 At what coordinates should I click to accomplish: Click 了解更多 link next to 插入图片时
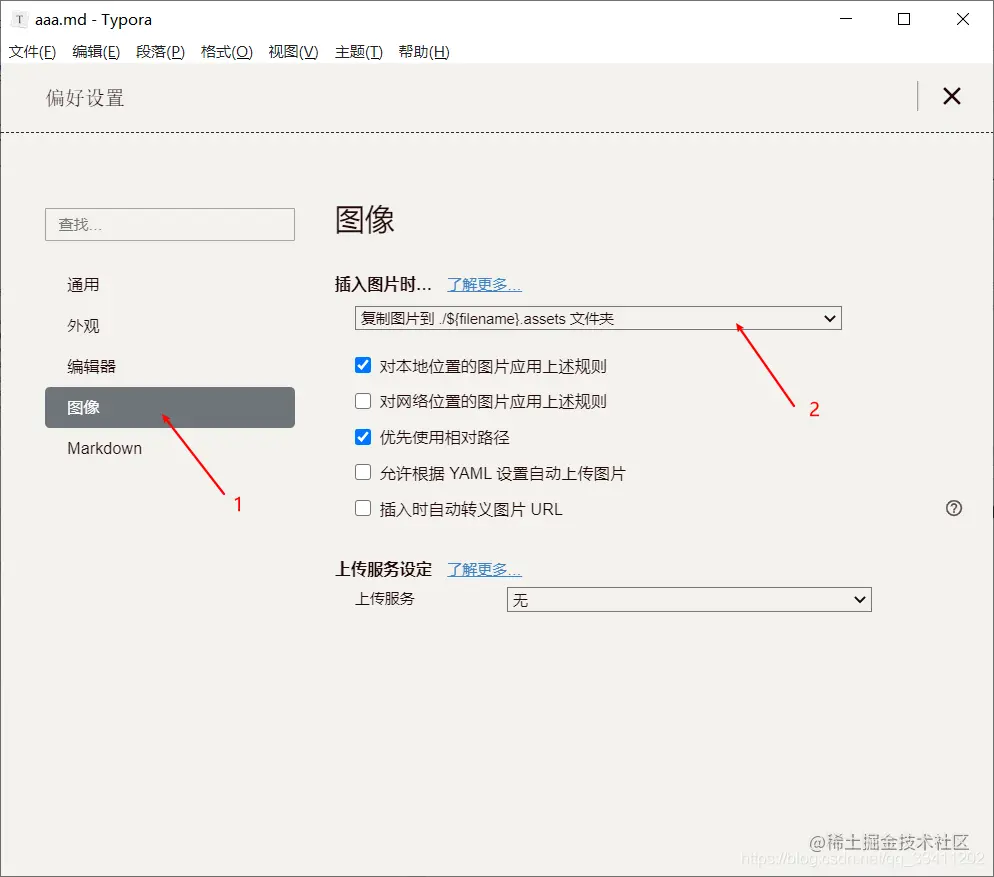pos(483,284)
